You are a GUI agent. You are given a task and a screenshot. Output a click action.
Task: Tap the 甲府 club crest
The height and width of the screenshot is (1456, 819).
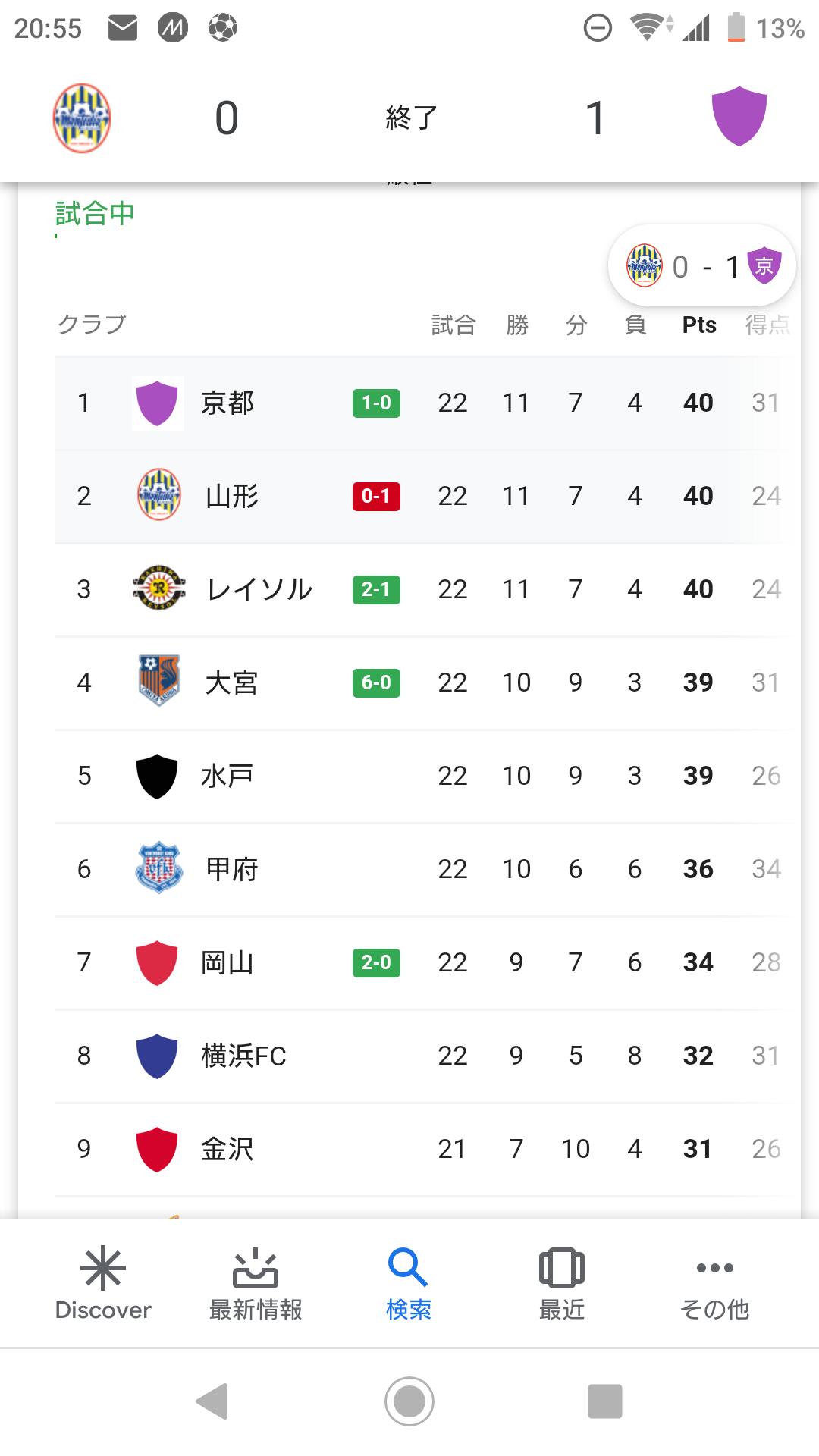[x=158, y=868]
